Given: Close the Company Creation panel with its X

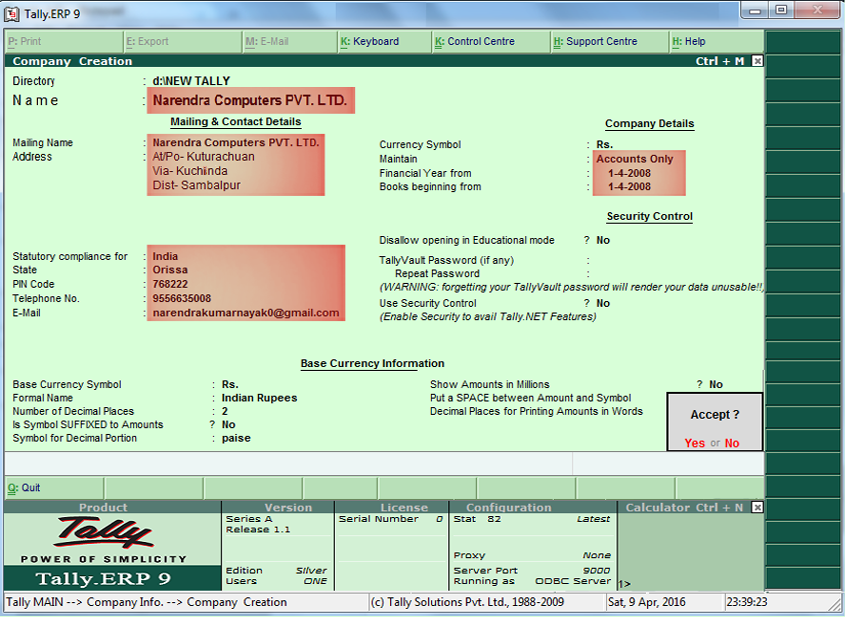Looking at the screenshot, I should point(757,61).
